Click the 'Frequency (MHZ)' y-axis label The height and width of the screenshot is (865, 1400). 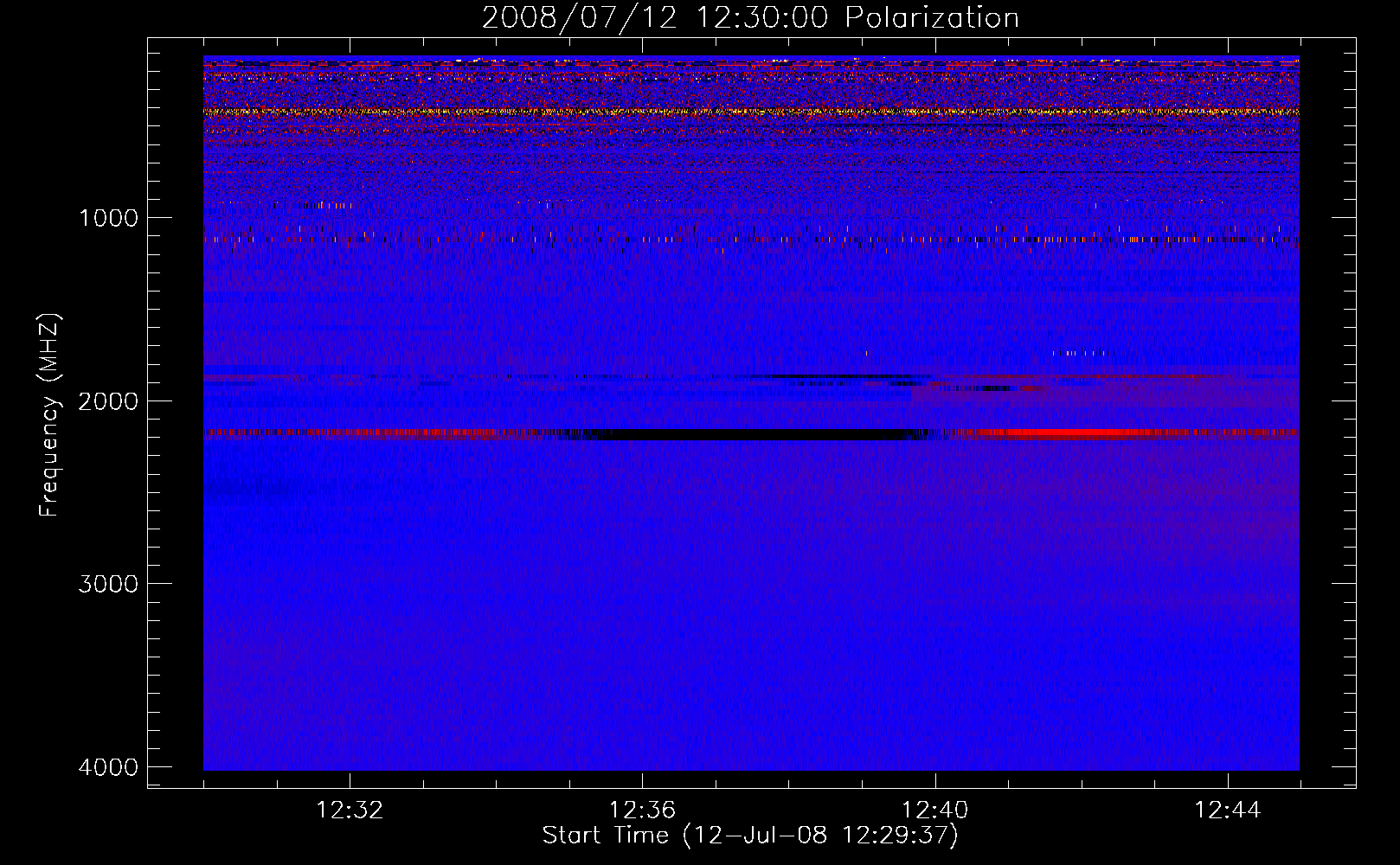click(x=49, y=415)
